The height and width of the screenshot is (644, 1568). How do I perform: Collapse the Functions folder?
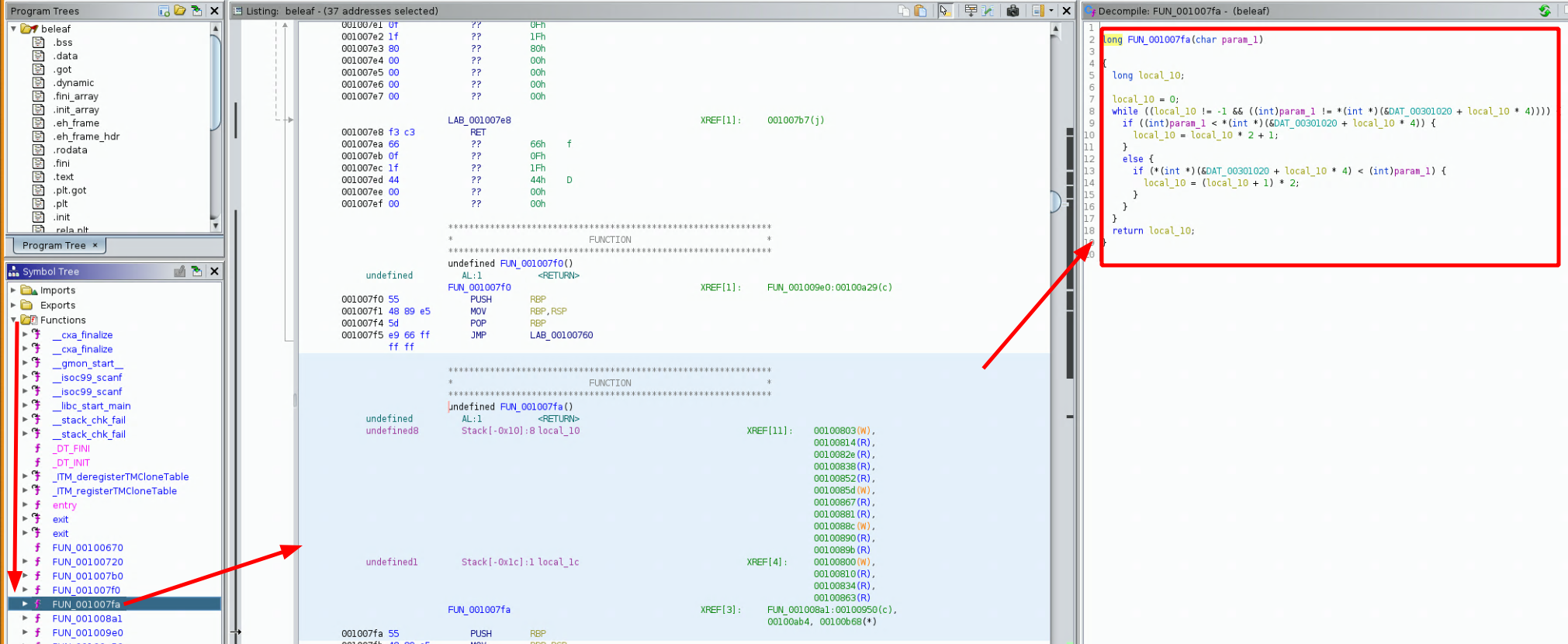click(13, 320)
